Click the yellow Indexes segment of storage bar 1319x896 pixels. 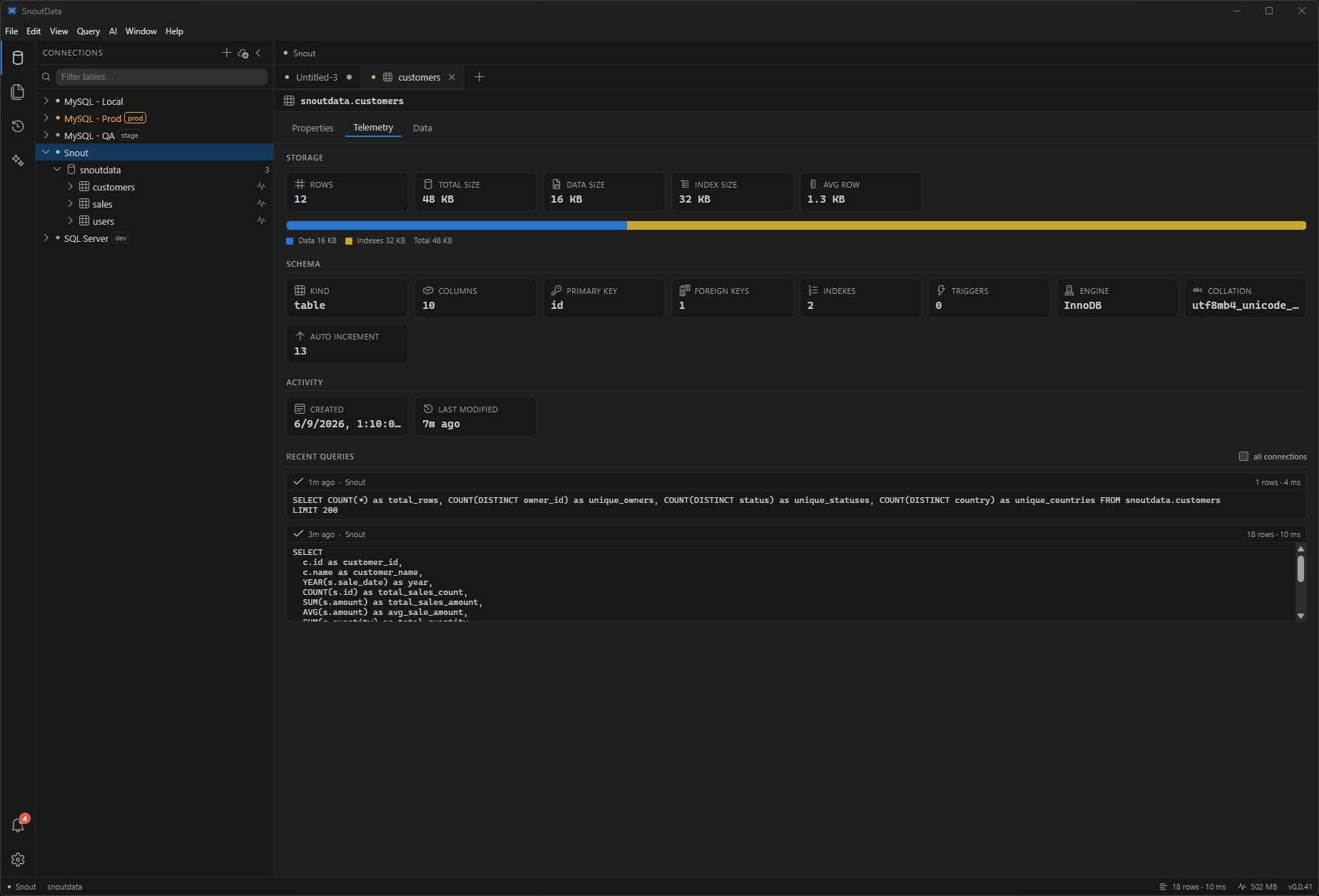[967, 225]
